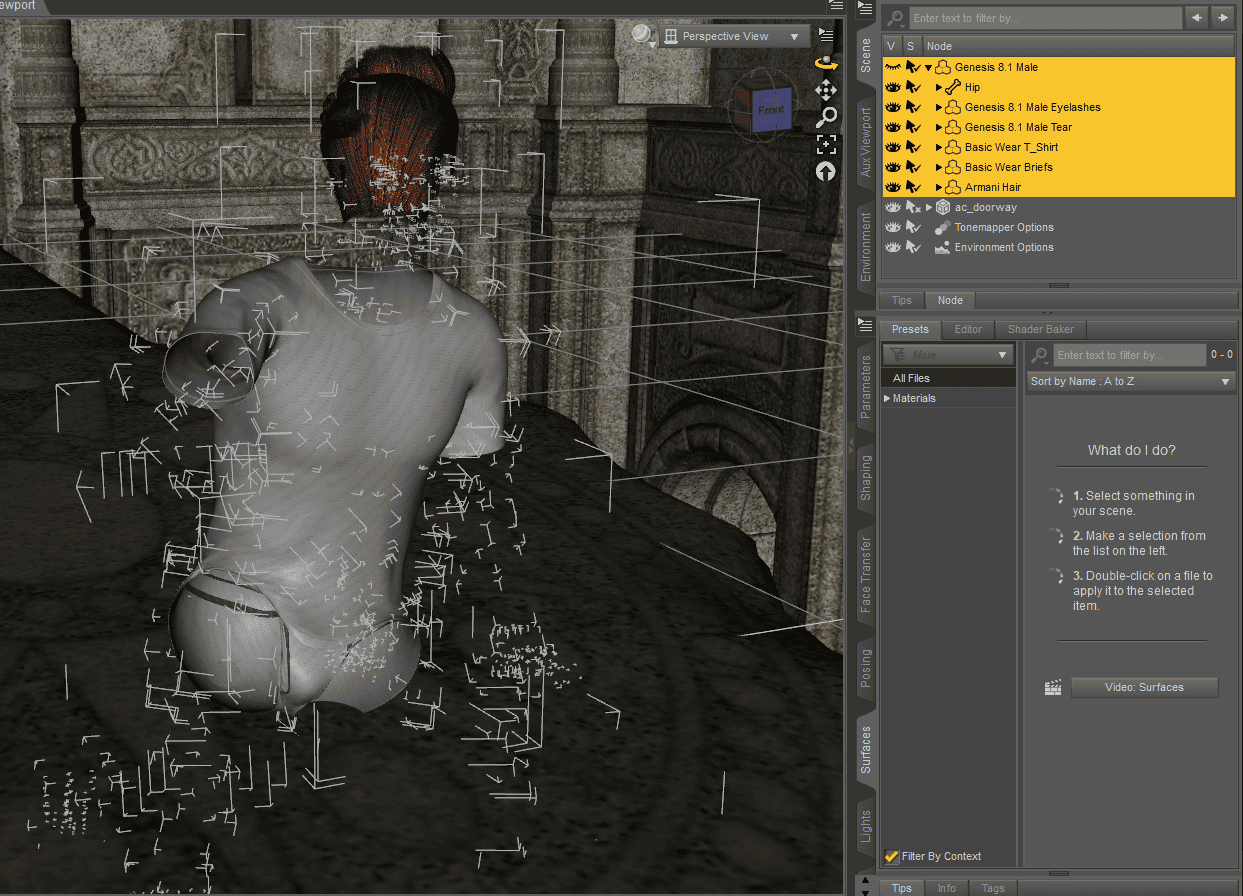1243x896 pixels.
Task: Select the zoom magnifier viewport tool
Action: [826, 117]
